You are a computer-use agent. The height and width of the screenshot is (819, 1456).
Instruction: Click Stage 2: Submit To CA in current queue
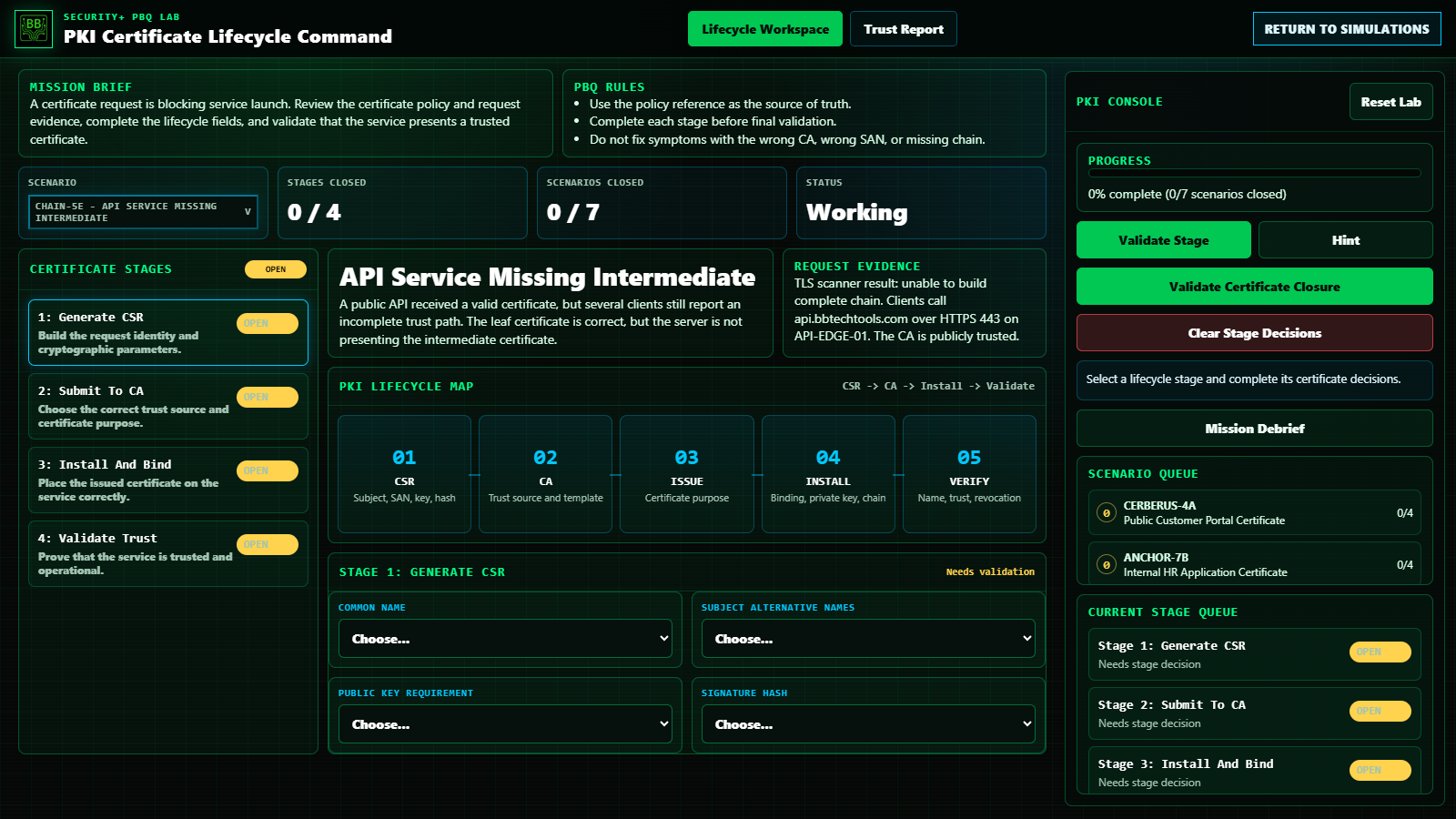point(1255,713)
